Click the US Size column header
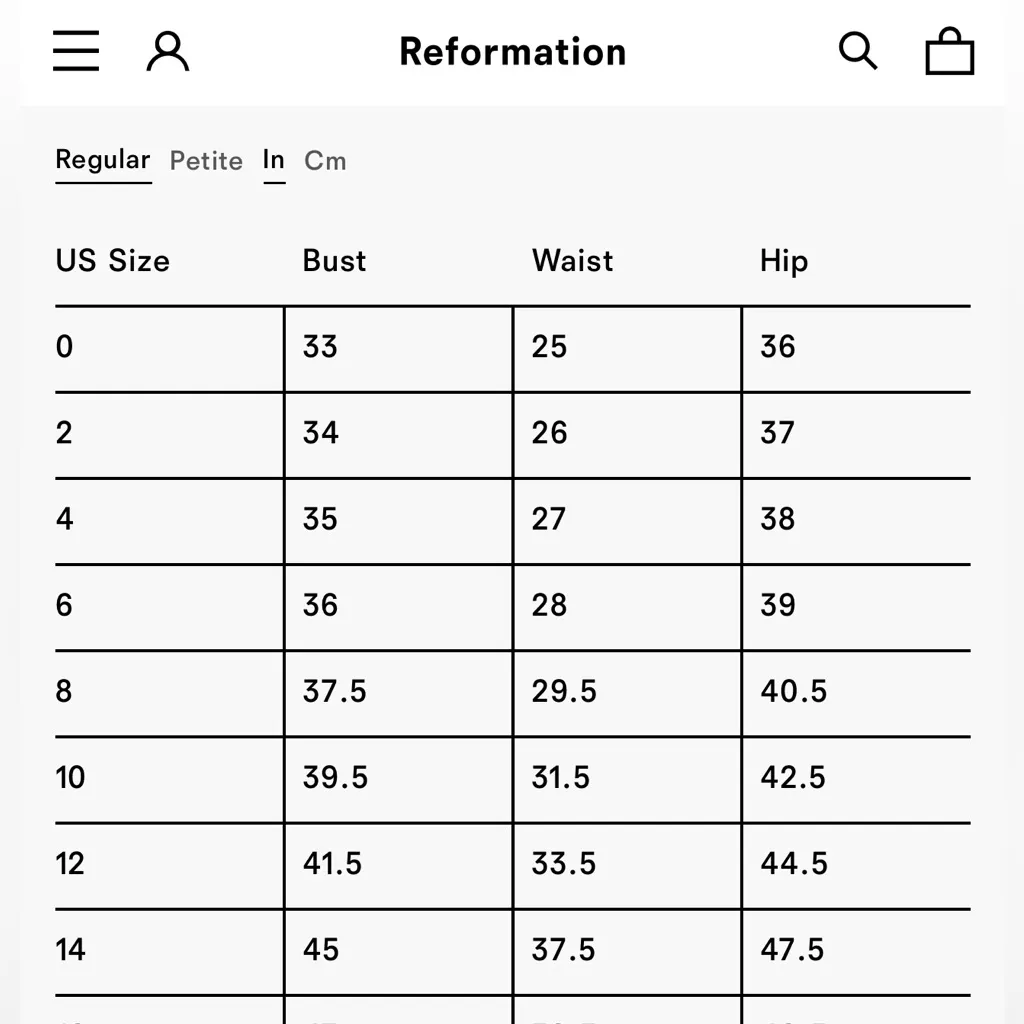The image size is (1024, 1024). point(113,261)
